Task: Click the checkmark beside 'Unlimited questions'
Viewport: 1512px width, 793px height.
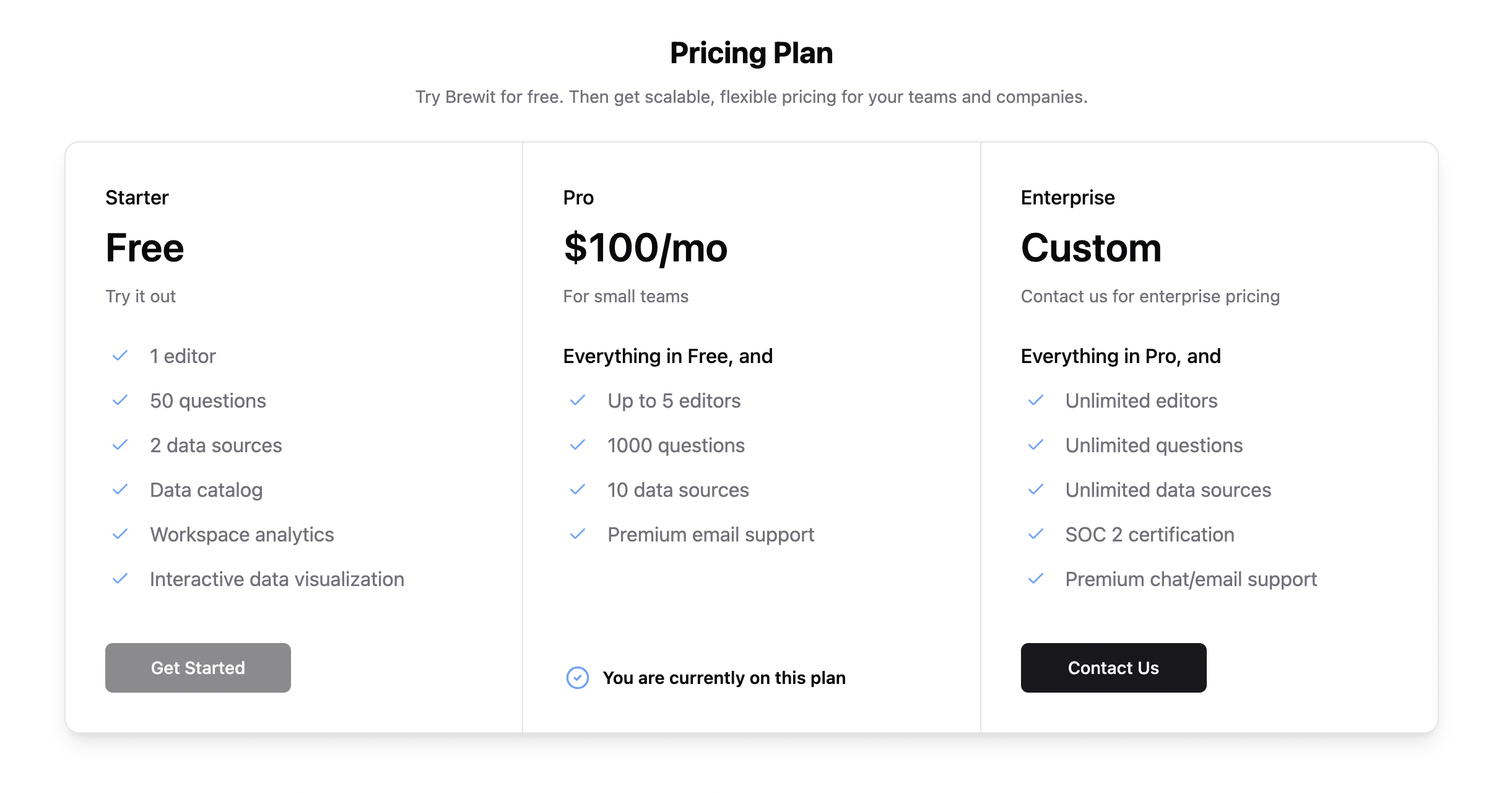Action: tap(1036, 445)
